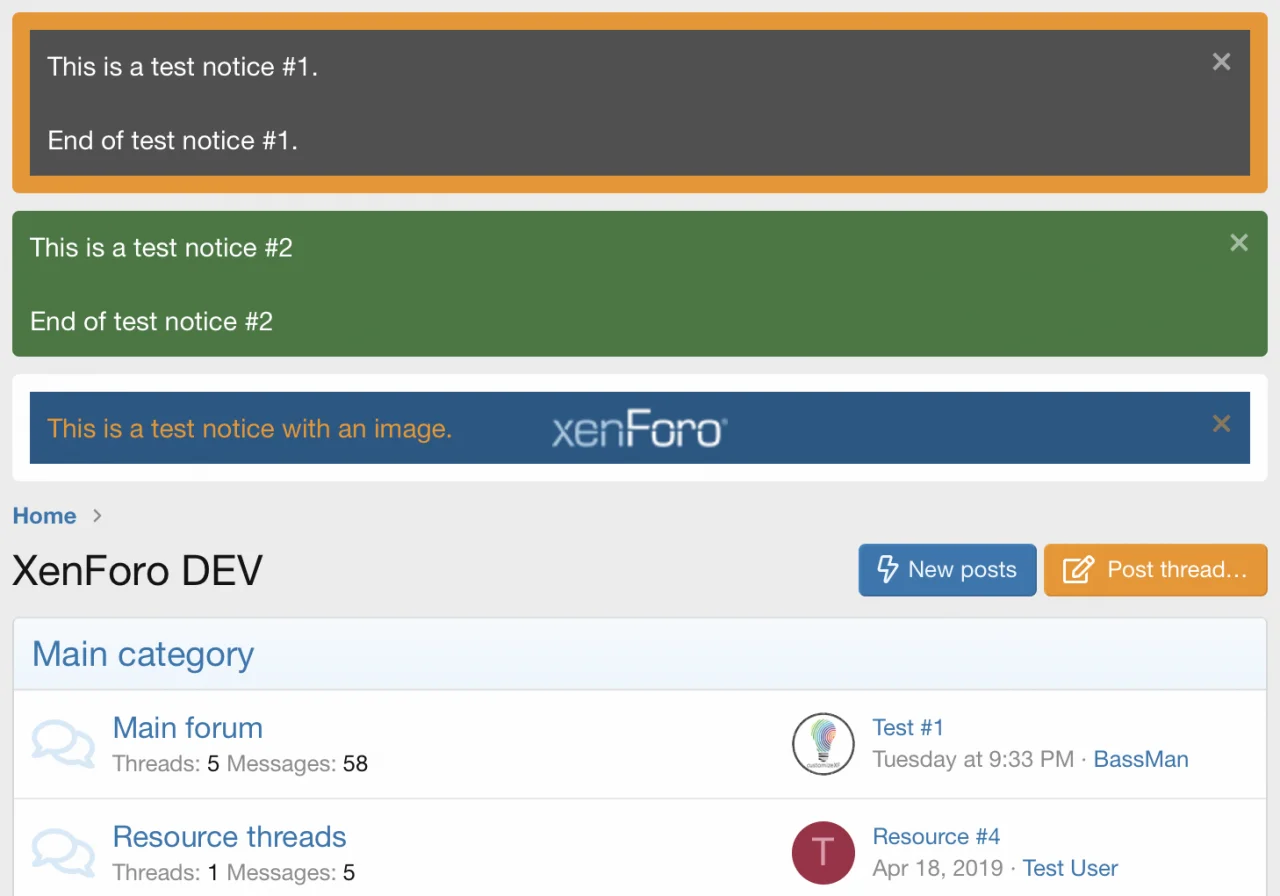Open Resource #4 latest post
Screen dimensions: 1280x896
pyautogui.click(x=936, y=836)
